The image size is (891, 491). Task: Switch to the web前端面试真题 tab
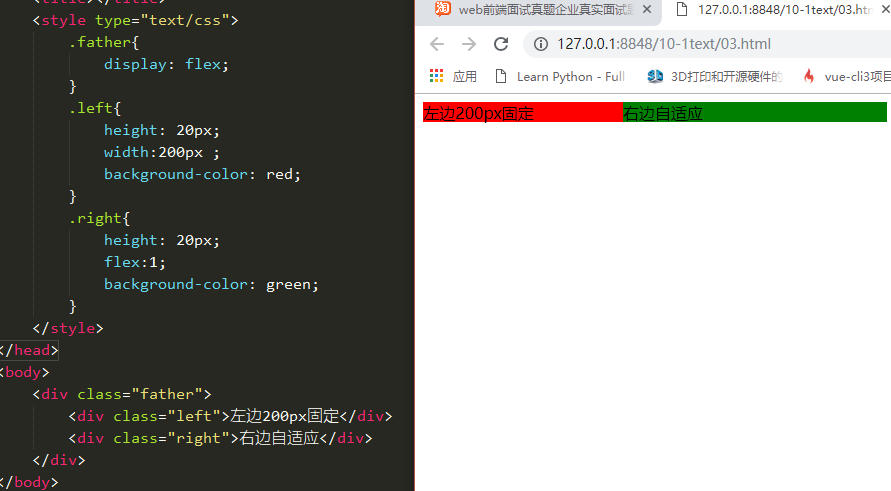pos(539,11)
